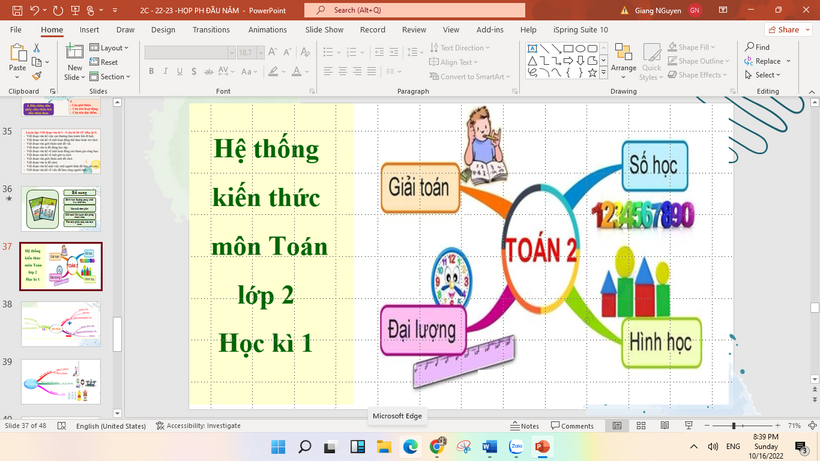Click Accessibility: Investigate in status bar

[x=202, y=425]
